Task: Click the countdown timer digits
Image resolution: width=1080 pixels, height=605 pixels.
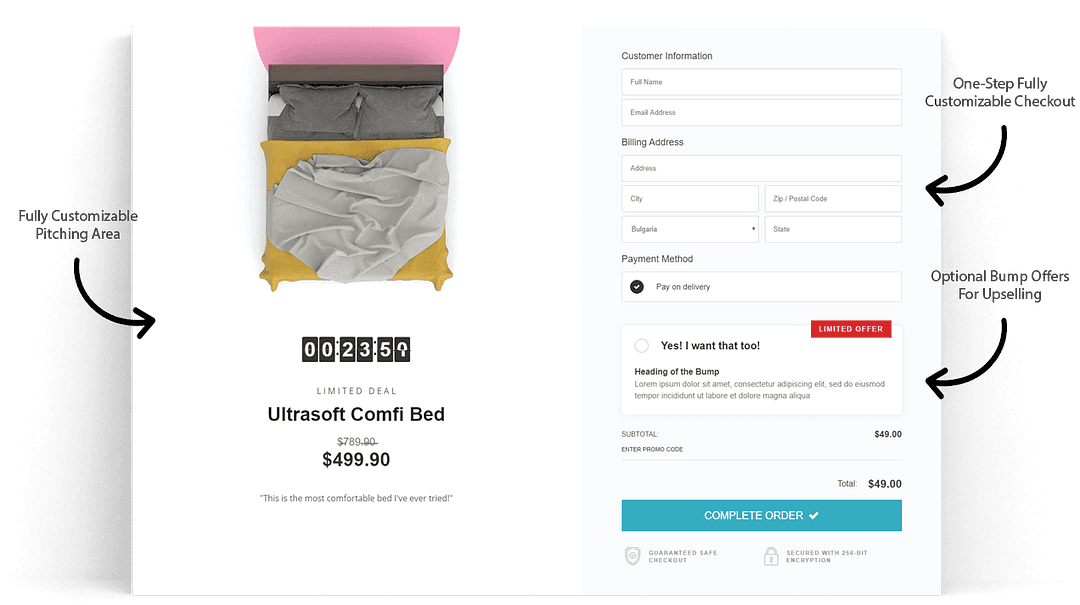Action: click(356, 349)
